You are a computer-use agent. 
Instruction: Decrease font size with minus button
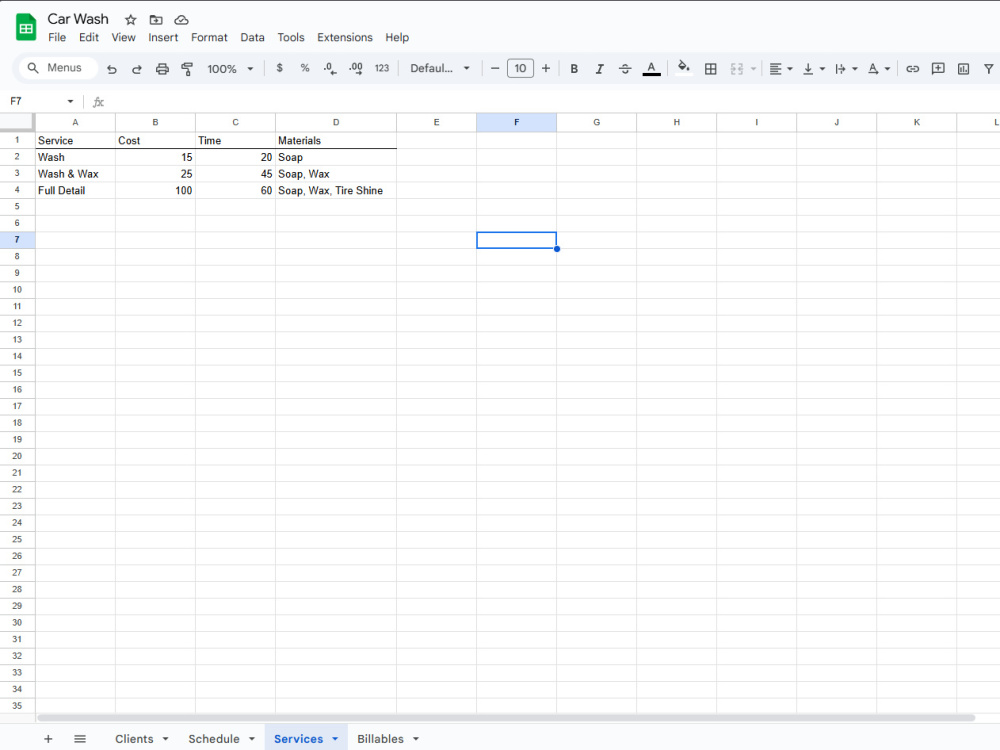(495, 68)
